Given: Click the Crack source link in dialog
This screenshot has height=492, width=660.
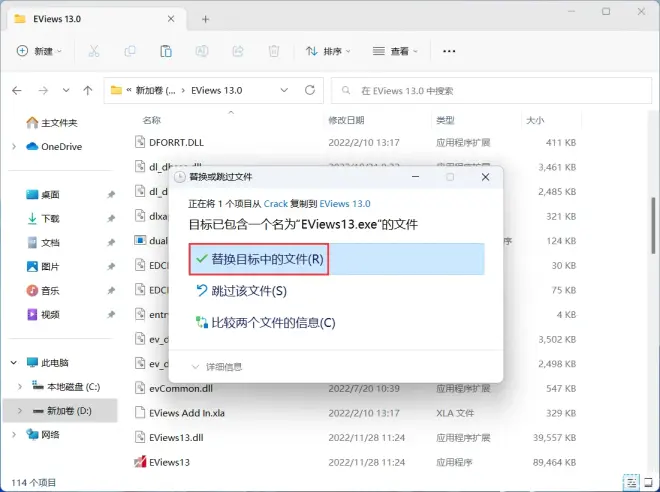Looking at the screenshot, I should pyautogui.click(x=276, y=204).
